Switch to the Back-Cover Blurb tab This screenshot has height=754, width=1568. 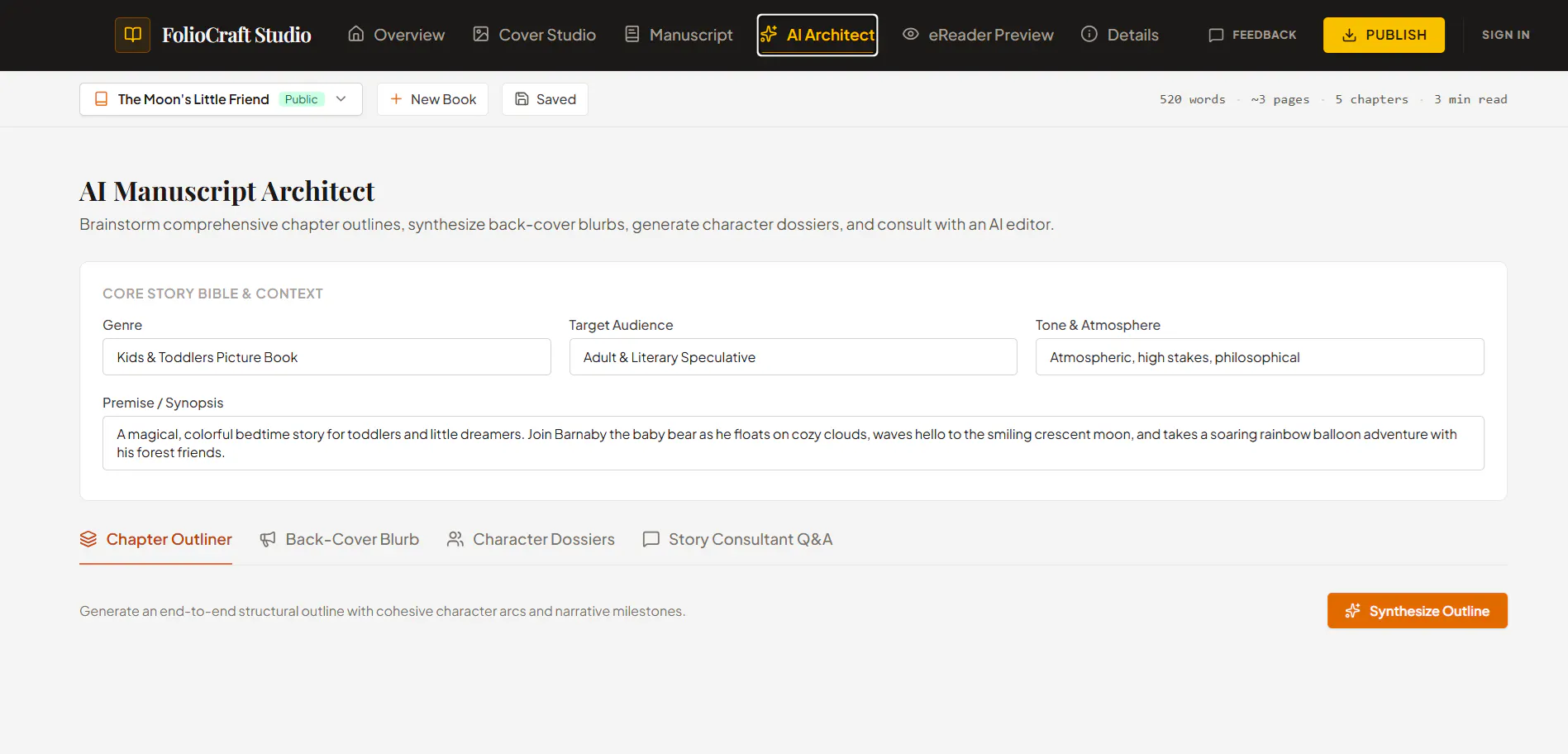tap(339, 540)
